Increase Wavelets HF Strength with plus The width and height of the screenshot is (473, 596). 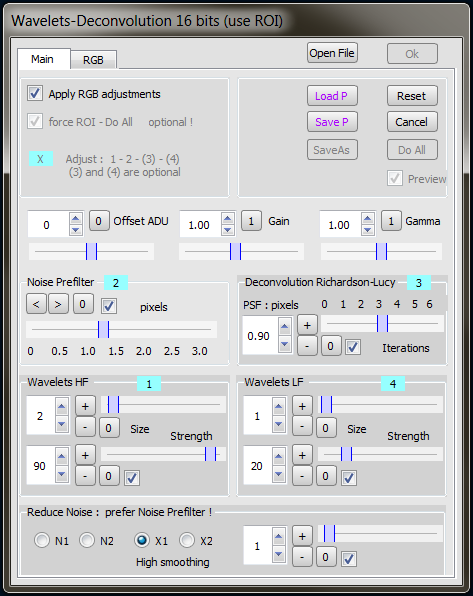click(x=86, y=455)
